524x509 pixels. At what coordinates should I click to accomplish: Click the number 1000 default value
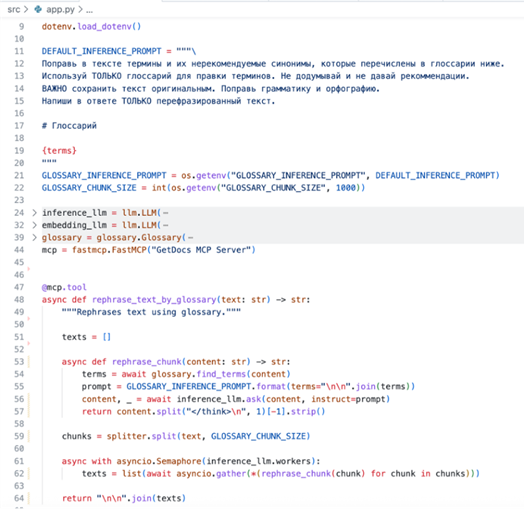346,188
